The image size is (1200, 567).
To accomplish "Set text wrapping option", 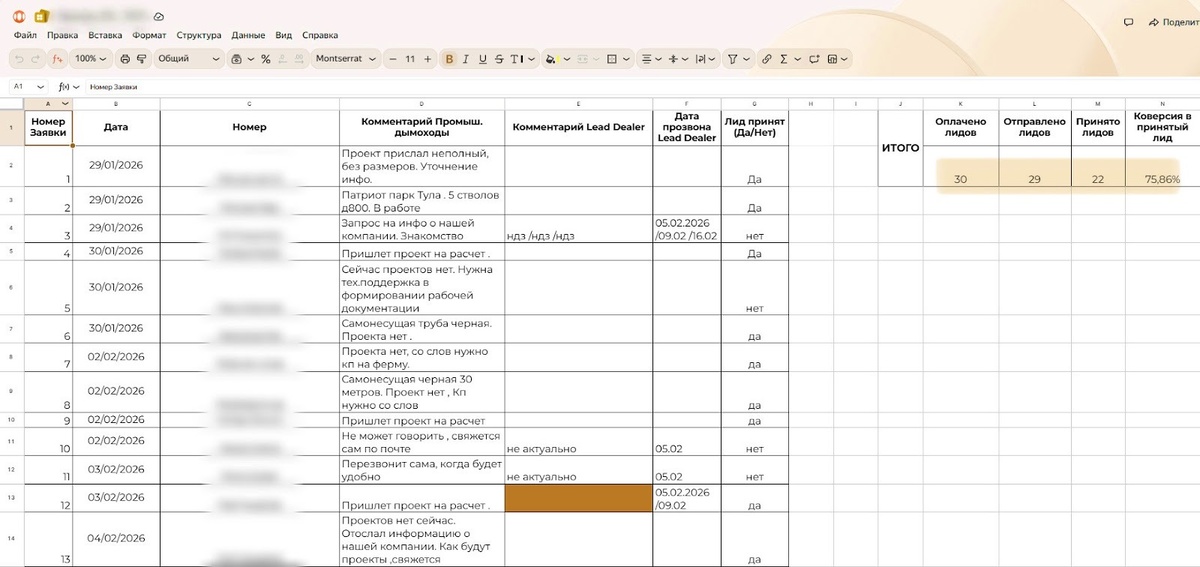I will [700, 59].
